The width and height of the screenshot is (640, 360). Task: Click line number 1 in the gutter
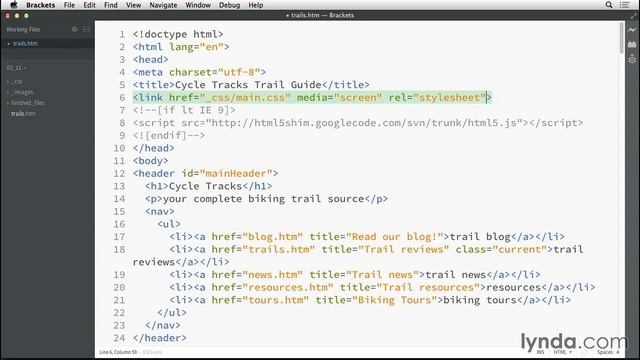tap(122, 34)
